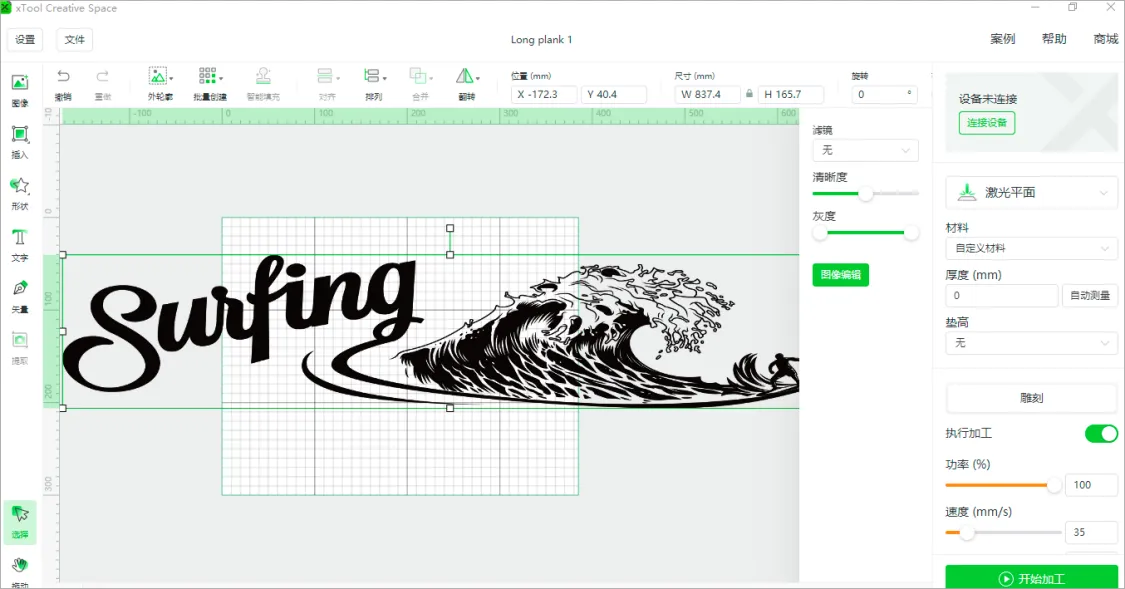Click the 图像编辑 button
Image resolution: width=1125 pixels, height=589 pixels.
coord(840,275)
